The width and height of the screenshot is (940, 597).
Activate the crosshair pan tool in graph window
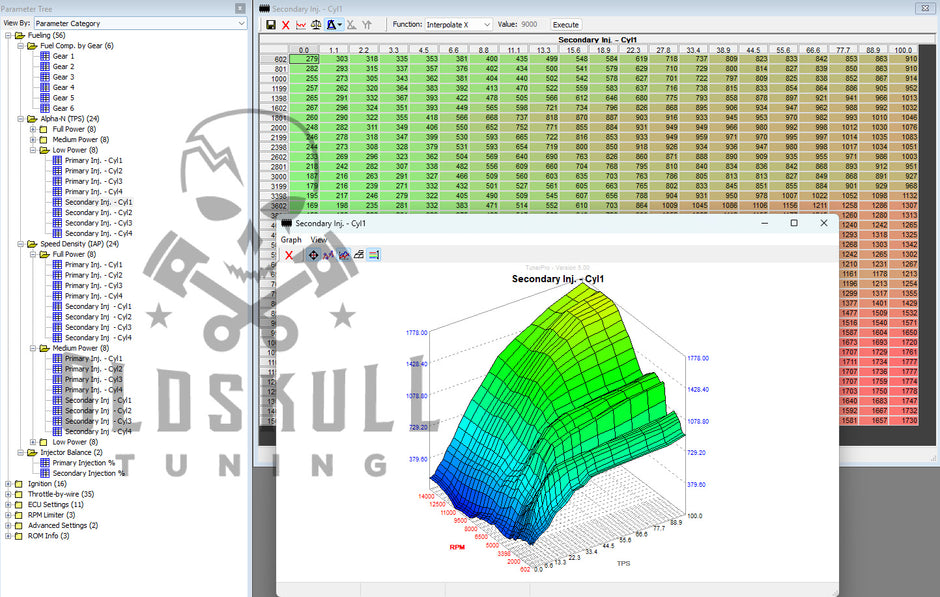click(312, 254)
